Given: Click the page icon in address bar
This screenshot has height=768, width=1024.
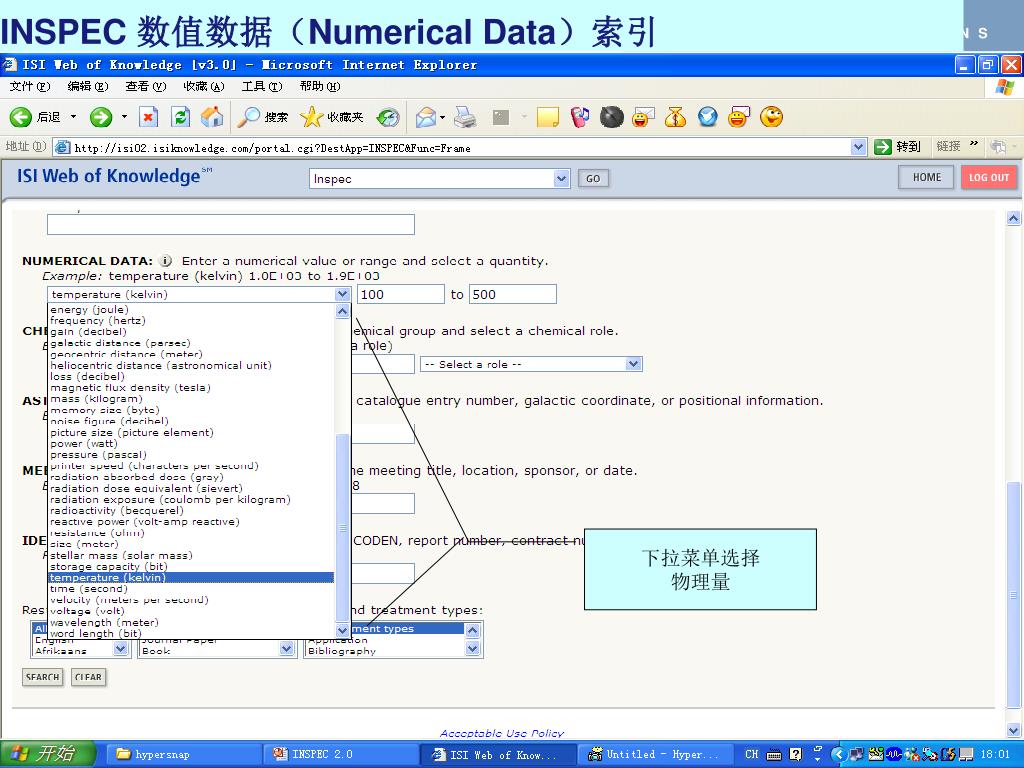Looking at the screenshot, I should 62,148.
